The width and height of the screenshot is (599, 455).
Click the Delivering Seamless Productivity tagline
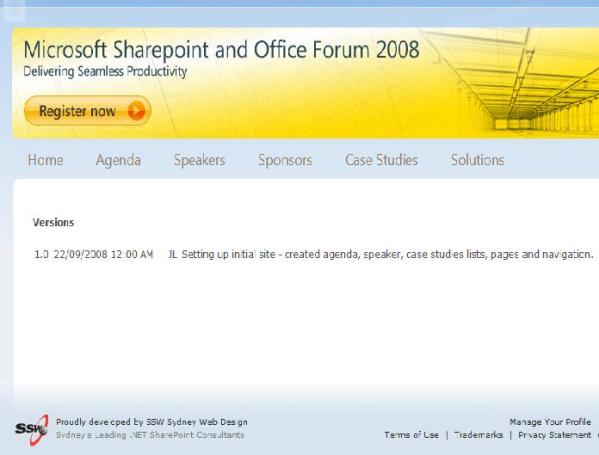click(x=105, y=71)
